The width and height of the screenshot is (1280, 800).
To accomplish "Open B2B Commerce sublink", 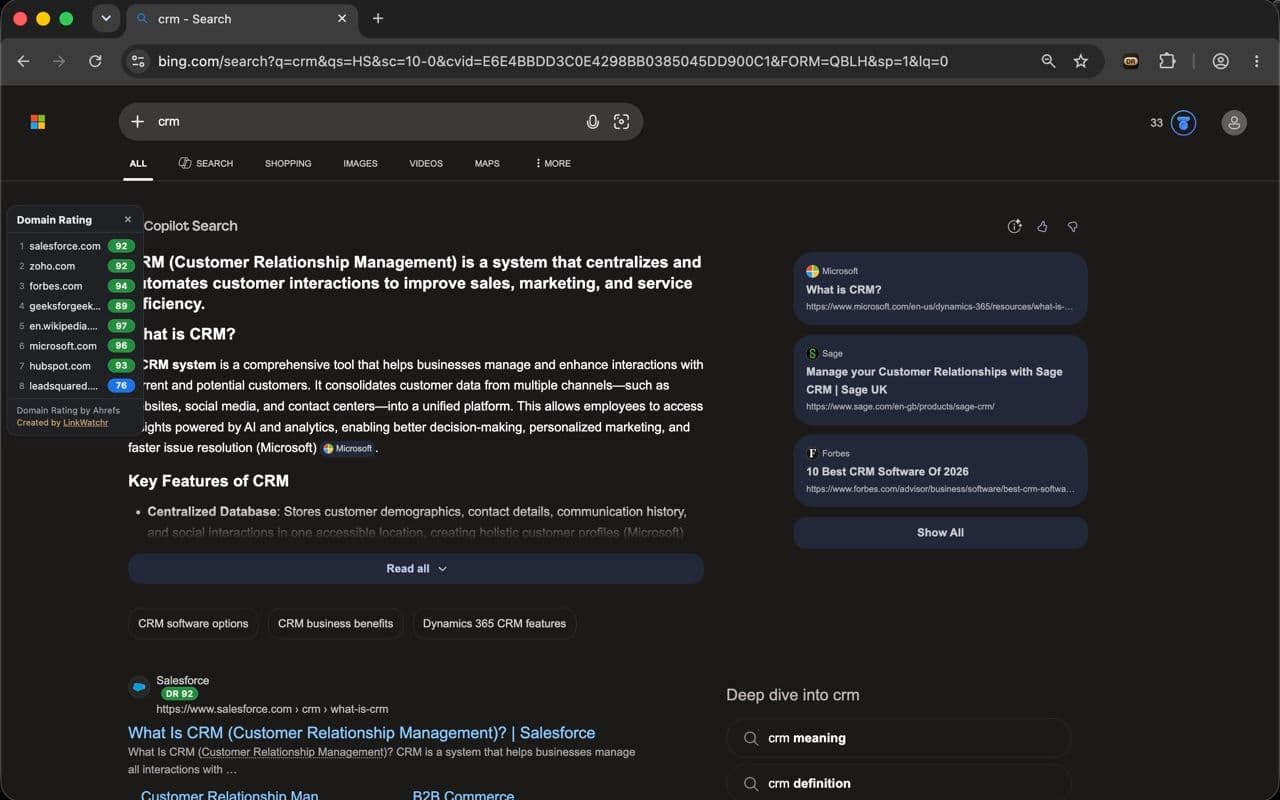I will (463, 795).
